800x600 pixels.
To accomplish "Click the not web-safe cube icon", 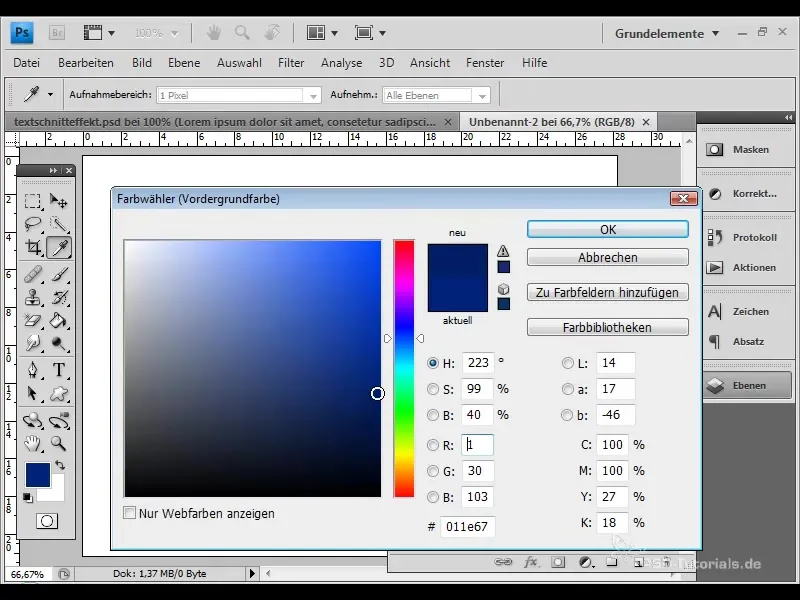I will click(x=503, y=289).
